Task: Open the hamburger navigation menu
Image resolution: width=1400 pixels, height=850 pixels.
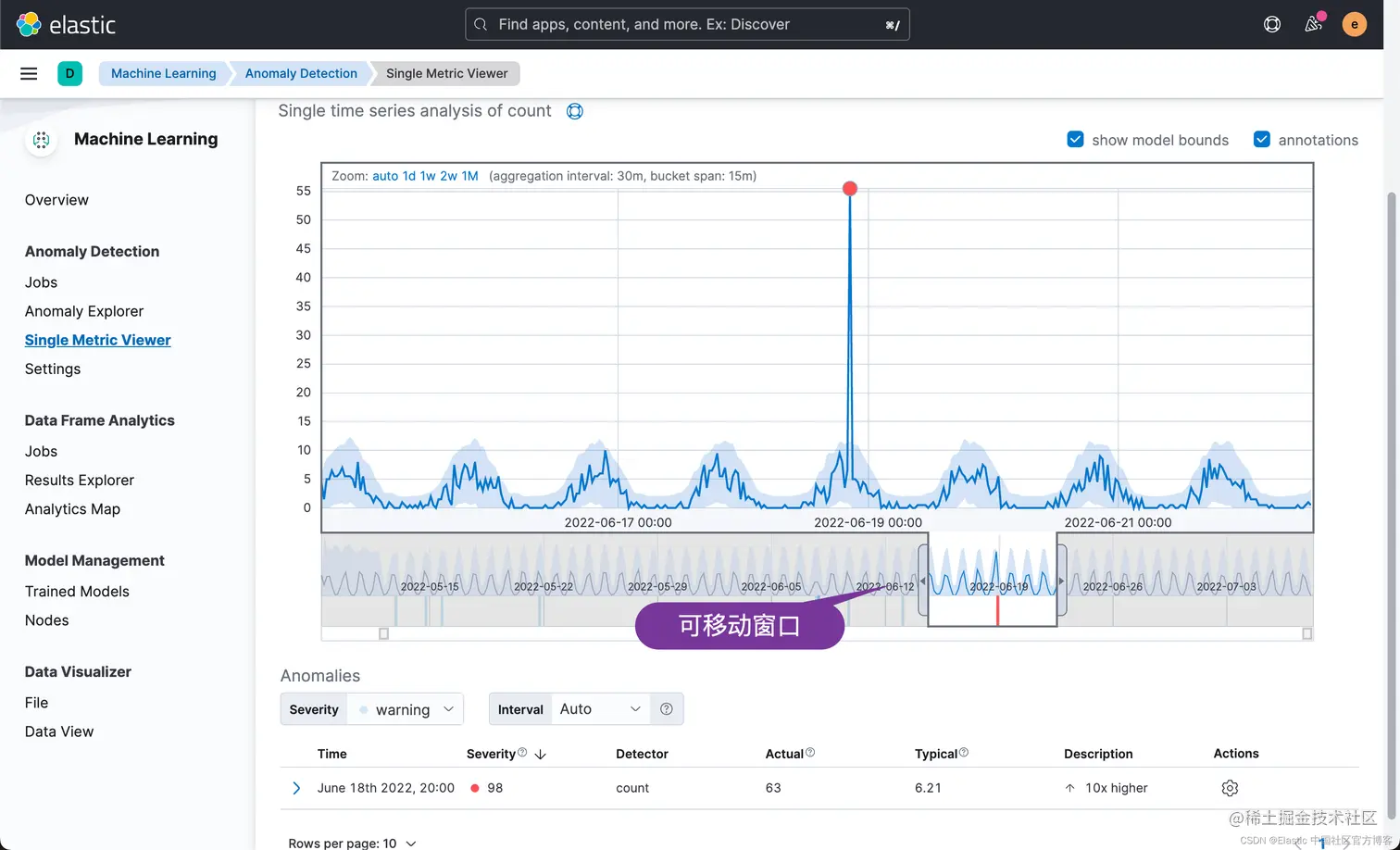Action: (29, 73)
